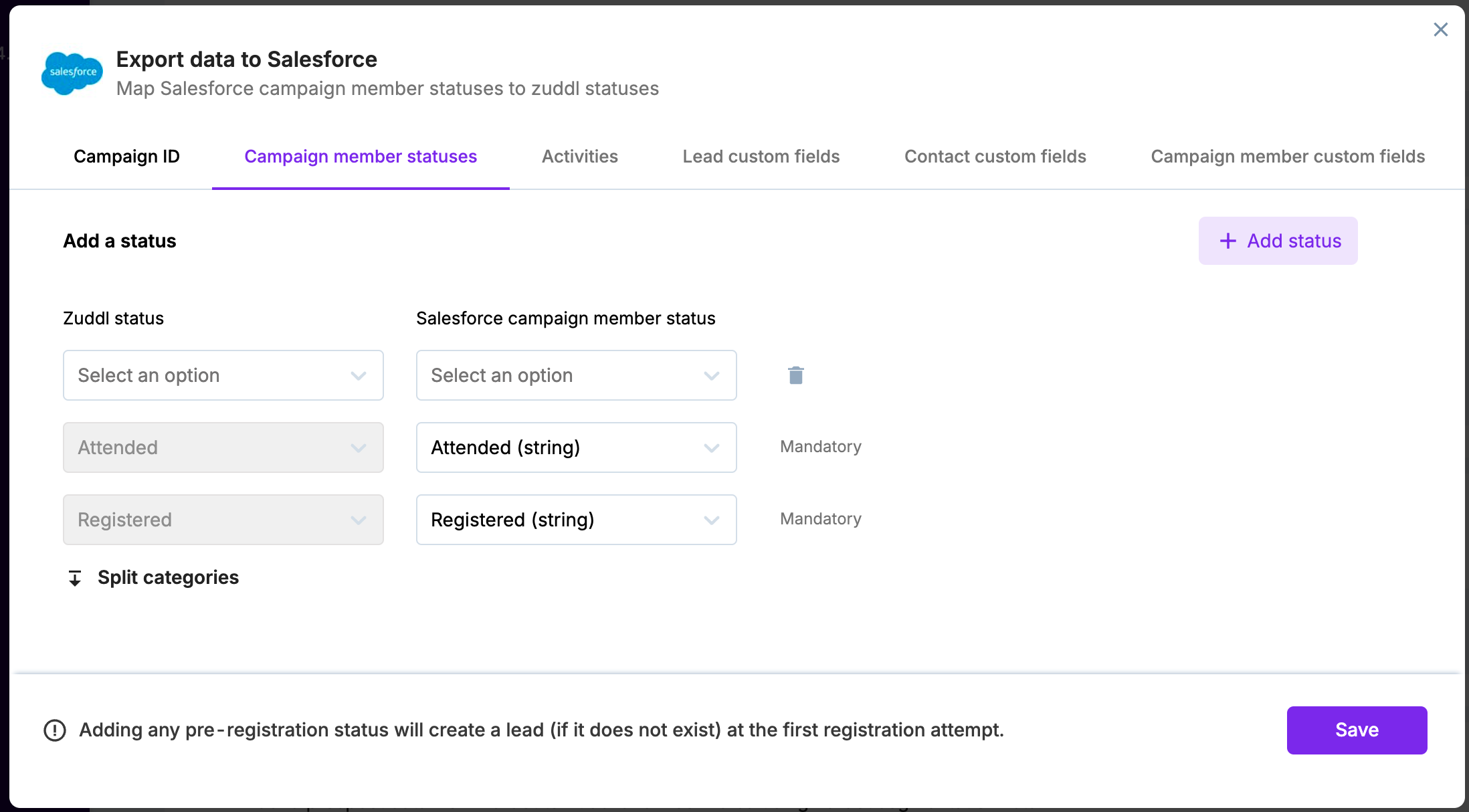Click the disabled Registered Zuddl status field
Viewport: 1469px width, 812px height.
(223, 520)
